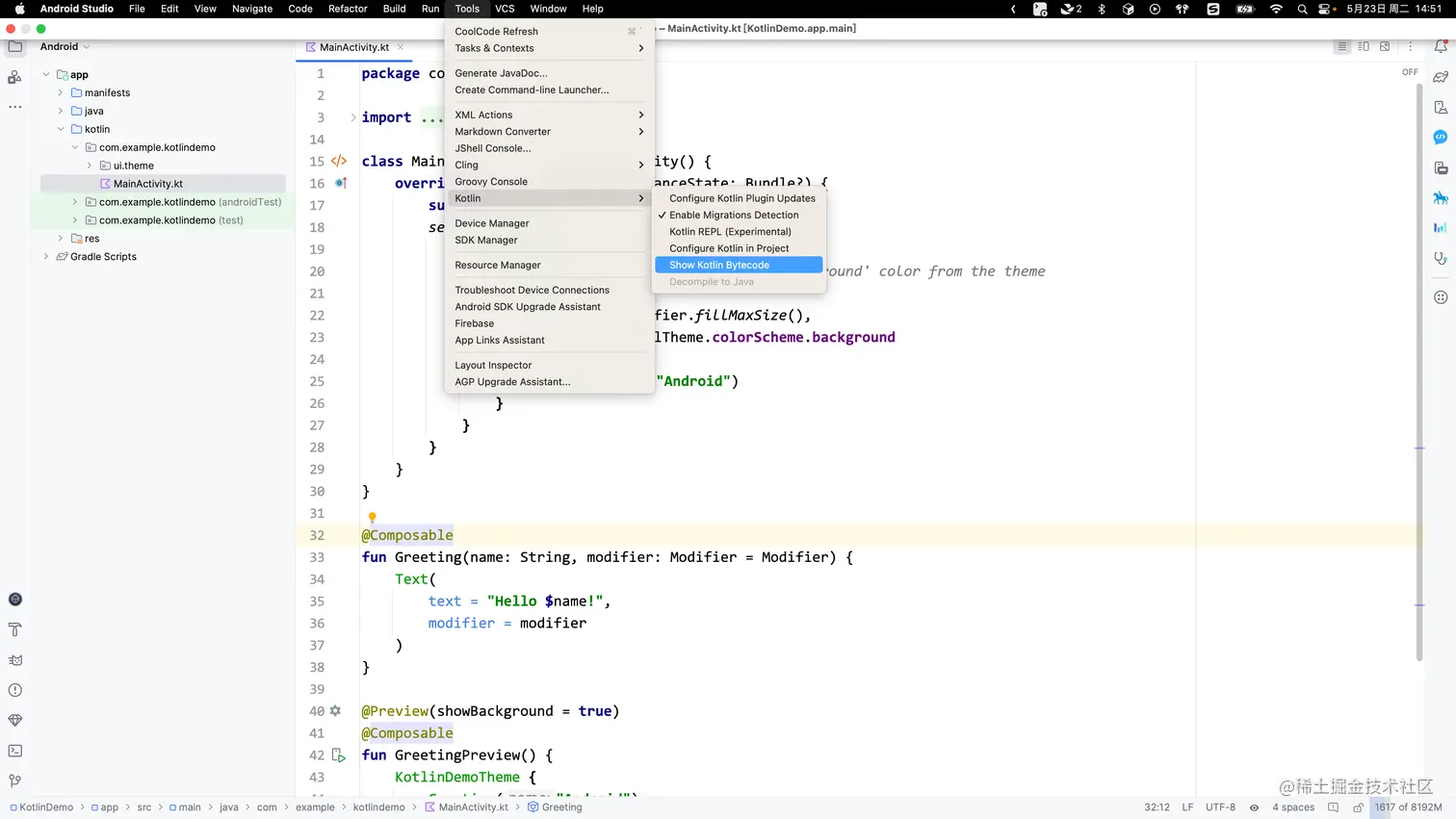Viewport: 1456px width, 819px height.
Task: Click the preview settings gear on line 40
Action: 335,711
